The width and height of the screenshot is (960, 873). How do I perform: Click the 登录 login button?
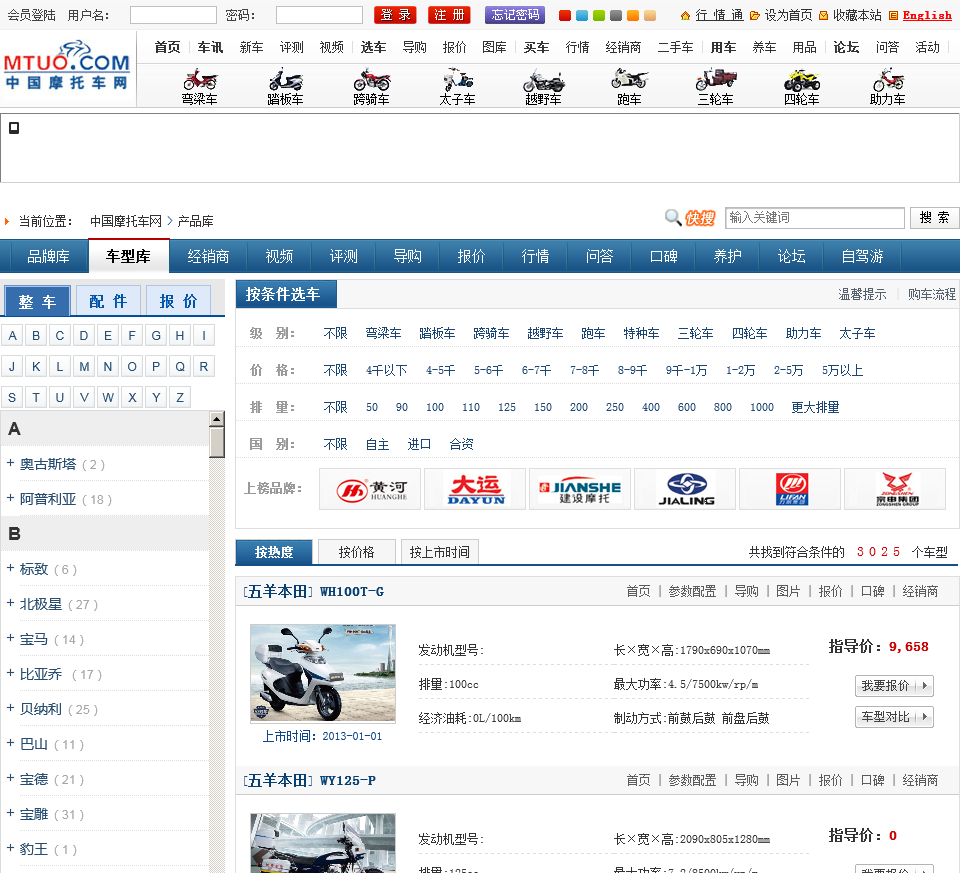point(396,15)
